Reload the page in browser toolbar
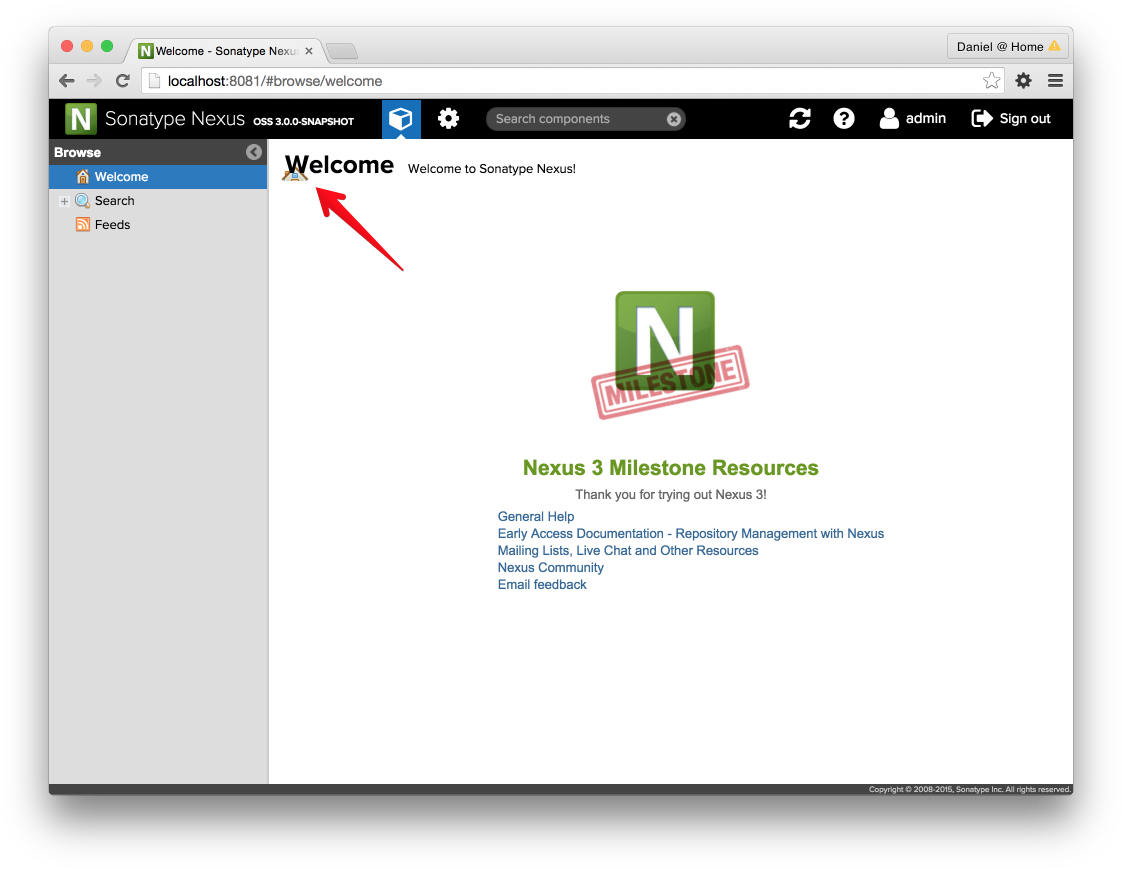 coord(123,81)
